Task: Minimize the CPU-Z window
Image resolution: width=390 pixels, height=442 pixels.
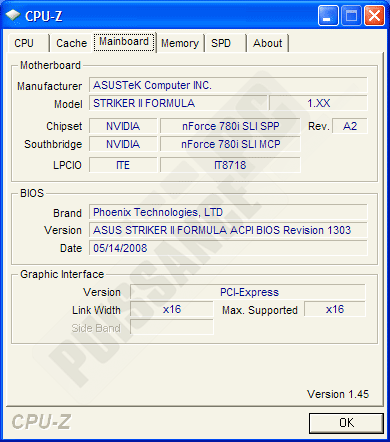Action: click(328, 15)
